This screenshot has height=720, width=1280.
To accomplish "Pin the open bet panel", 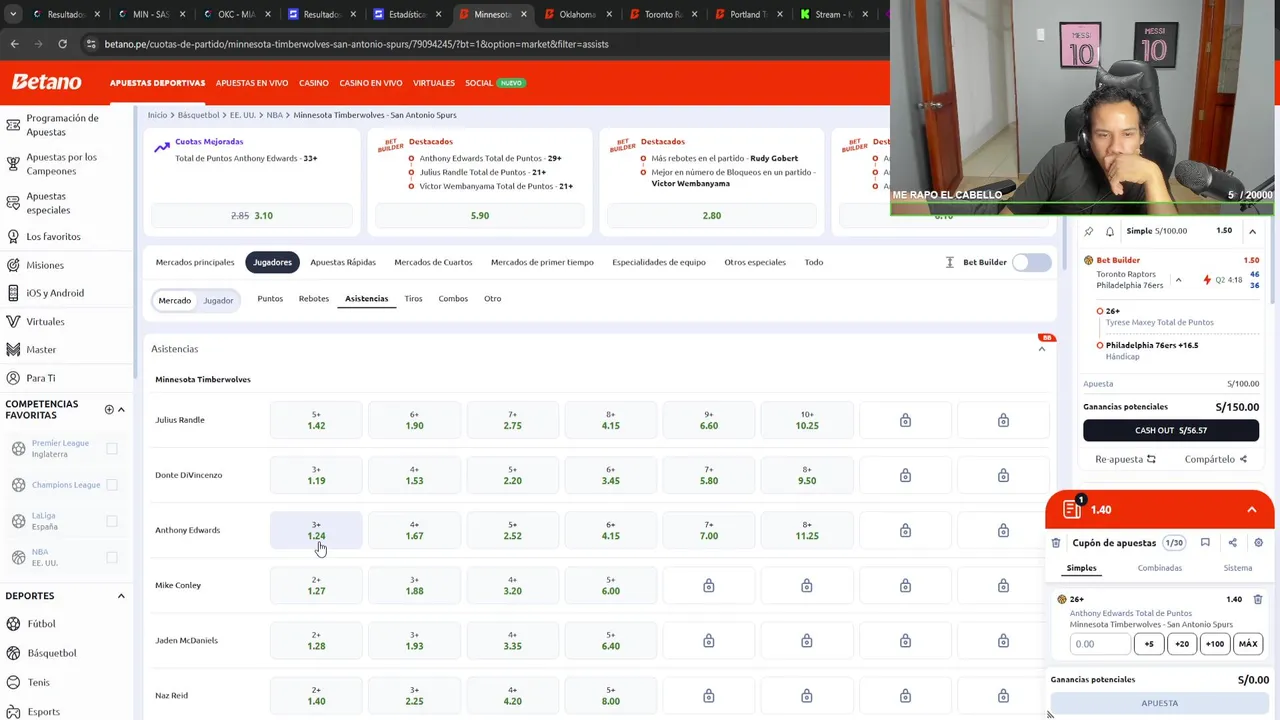I will (x=1089, y=231).
